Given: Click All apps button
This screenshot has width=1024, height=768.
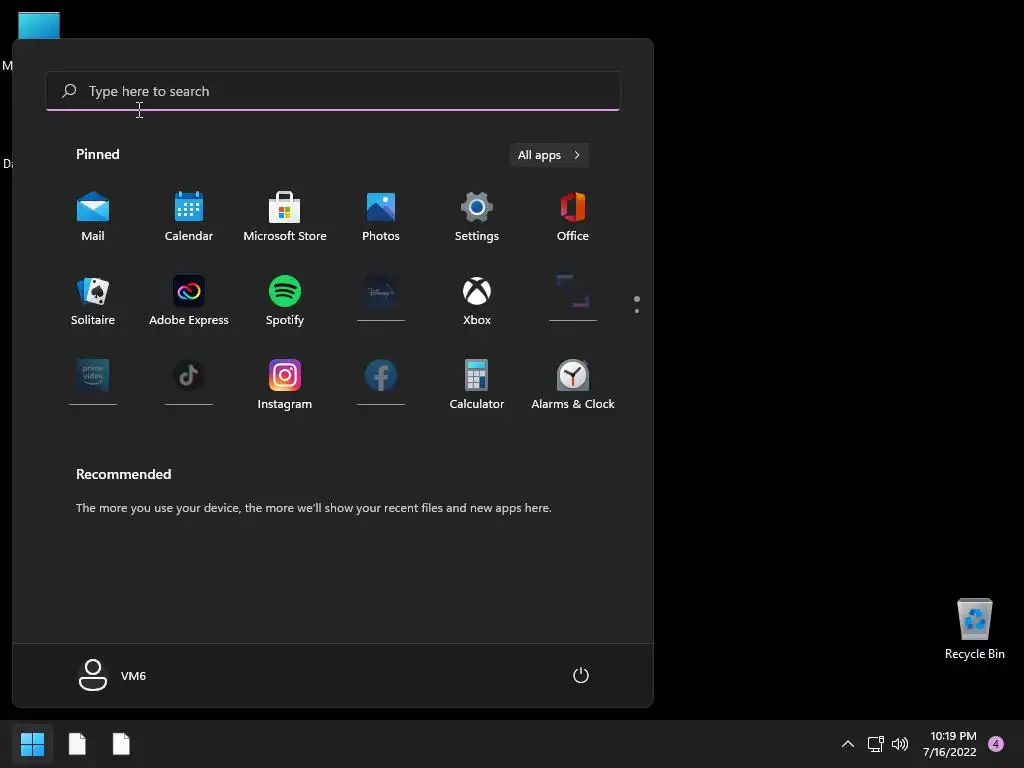Looking at the screenshot, I should (549, 155).
